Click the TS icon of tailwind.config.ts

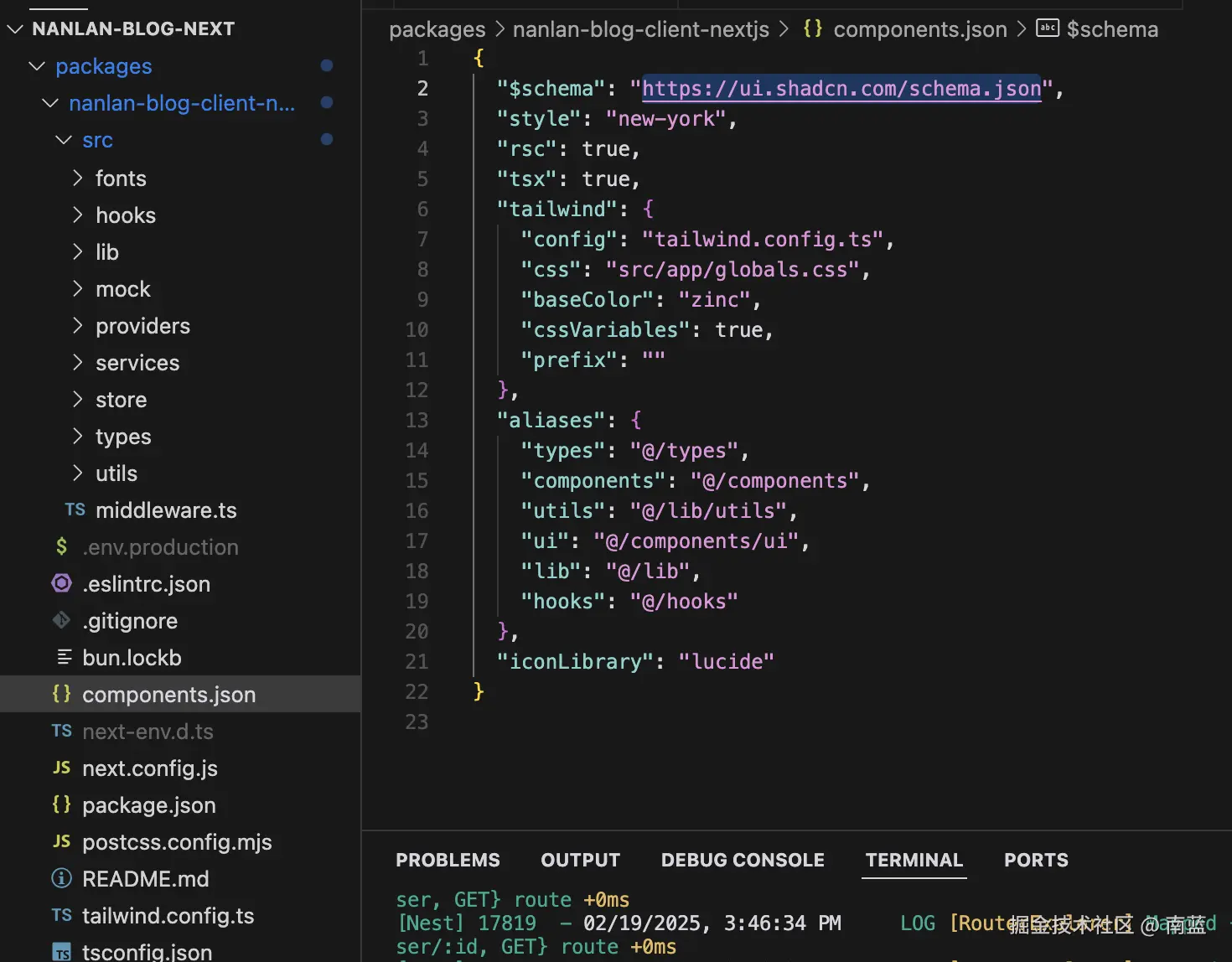[x=62, y=915]
